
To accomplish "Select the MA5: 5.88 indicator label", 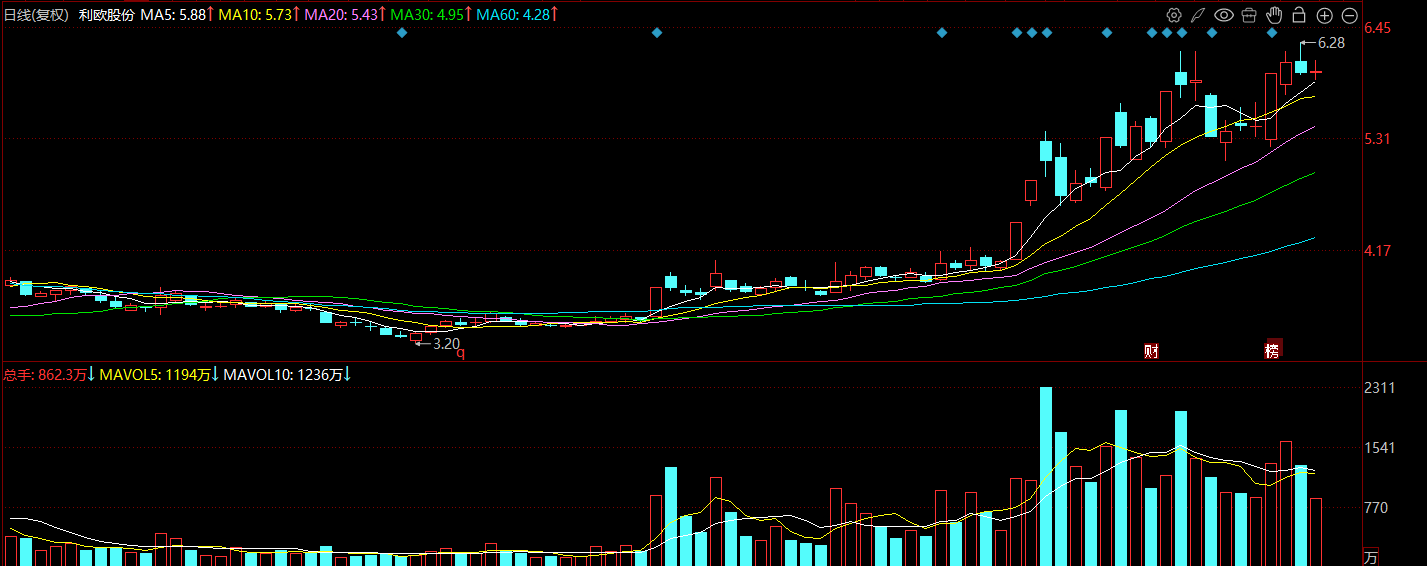I will tap(172, 15).
